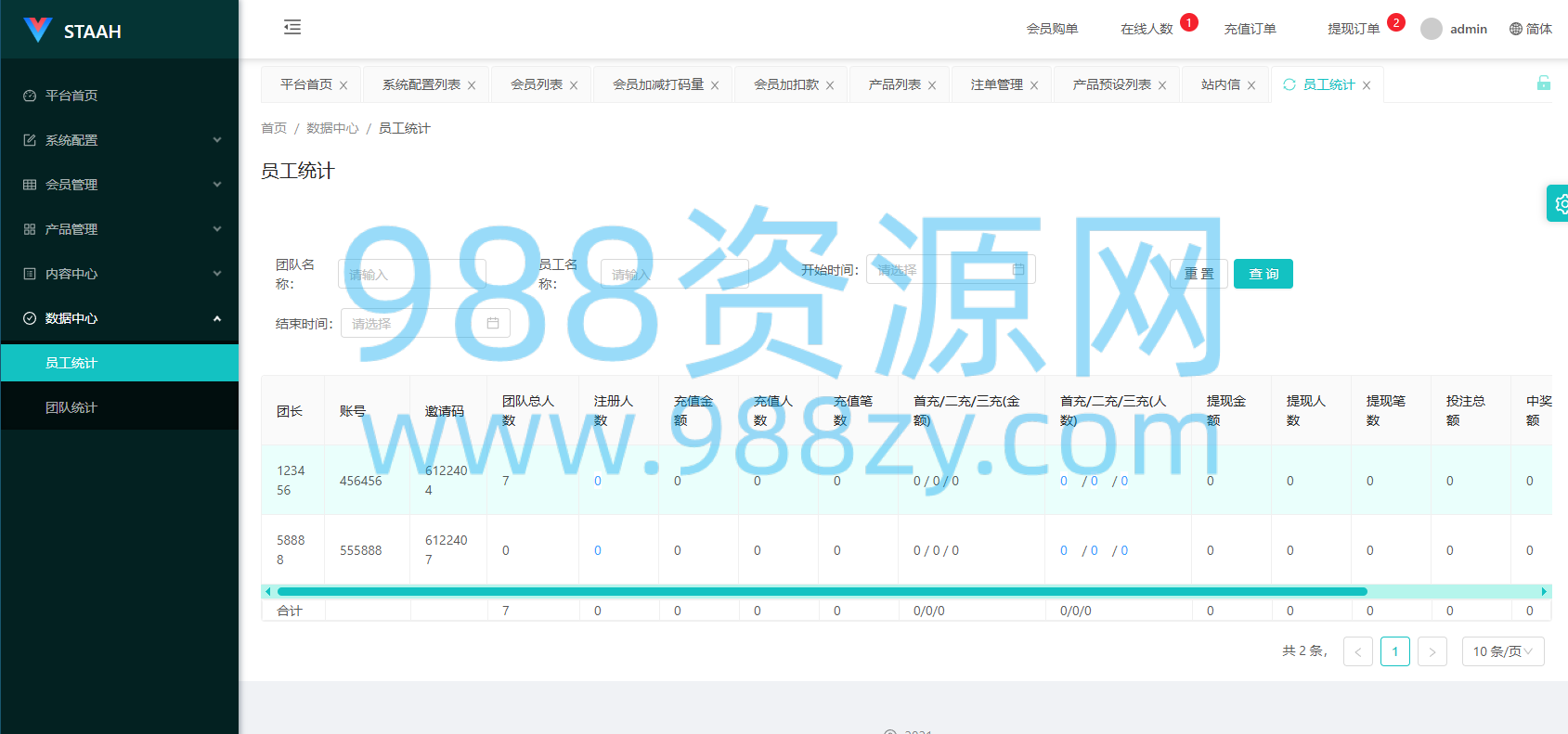Click the 查询 search button
1568x734 pixels.
click(1263, 274)
